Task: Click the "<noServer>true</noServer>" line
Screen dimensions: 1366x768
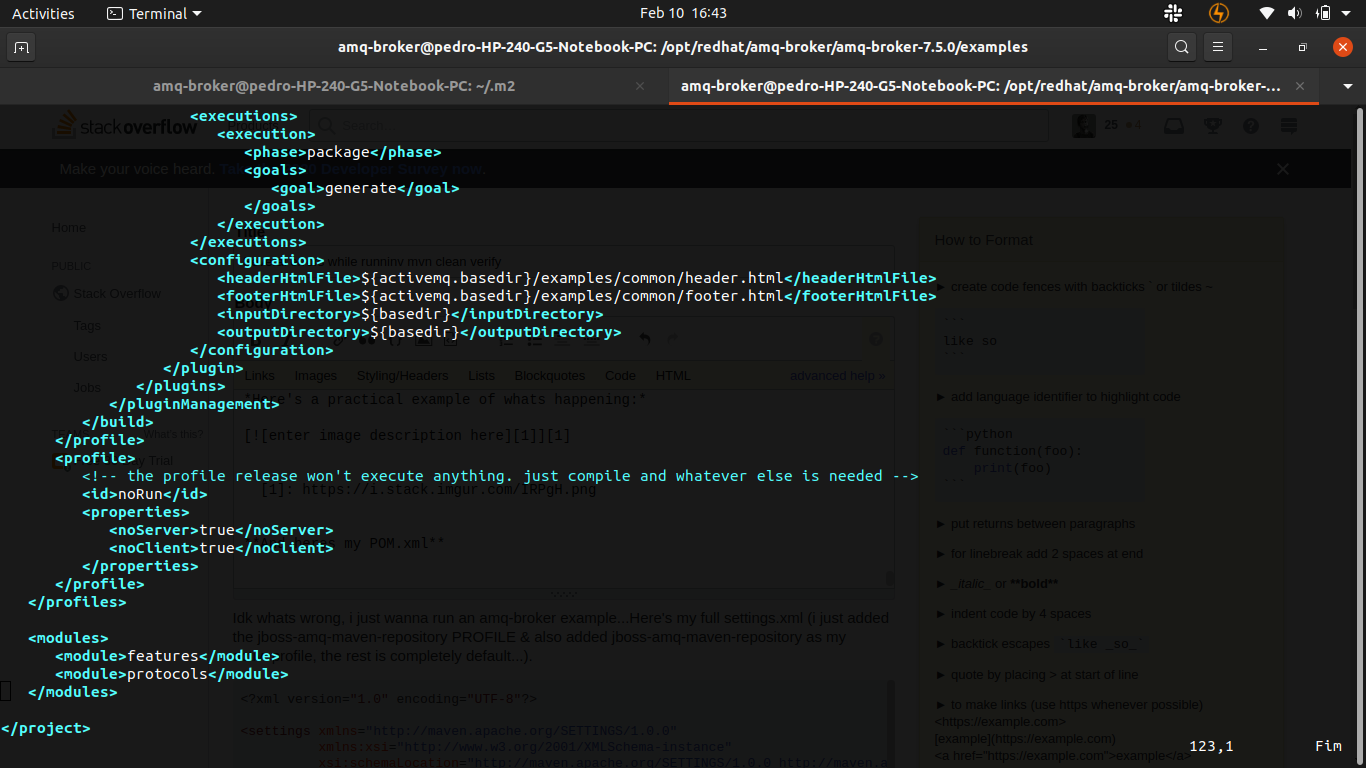Action: tap(221, 530)
